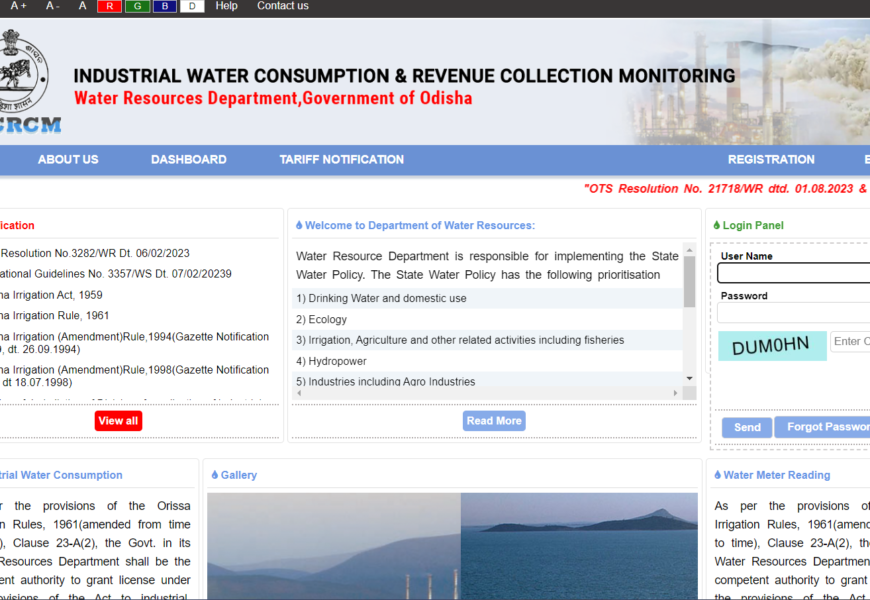Focus the User Name input field
This screenshot has height=600, width=870.
click(795, 273)
